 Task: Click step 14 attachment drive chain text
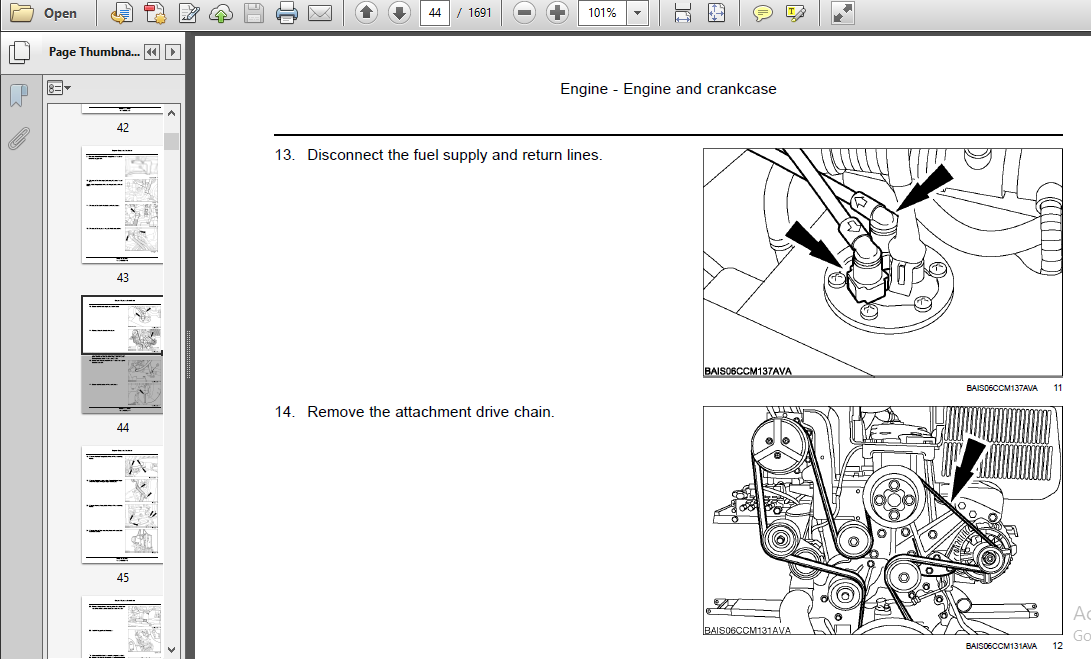[x=431, y=411]
